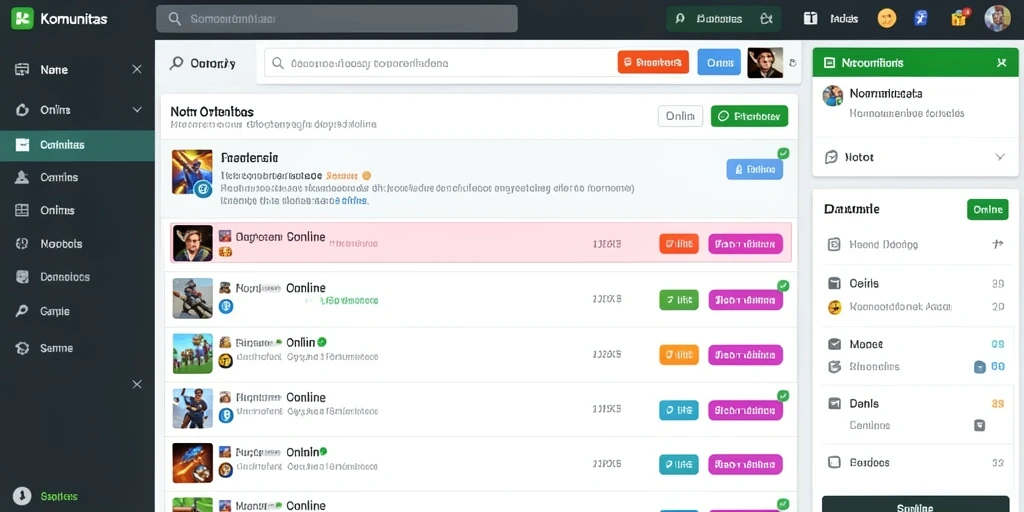The height and width of the screenshot is (512, 1024).
Task: Click the yellow-orange button in the list
Action: click(x=679, y=355)
